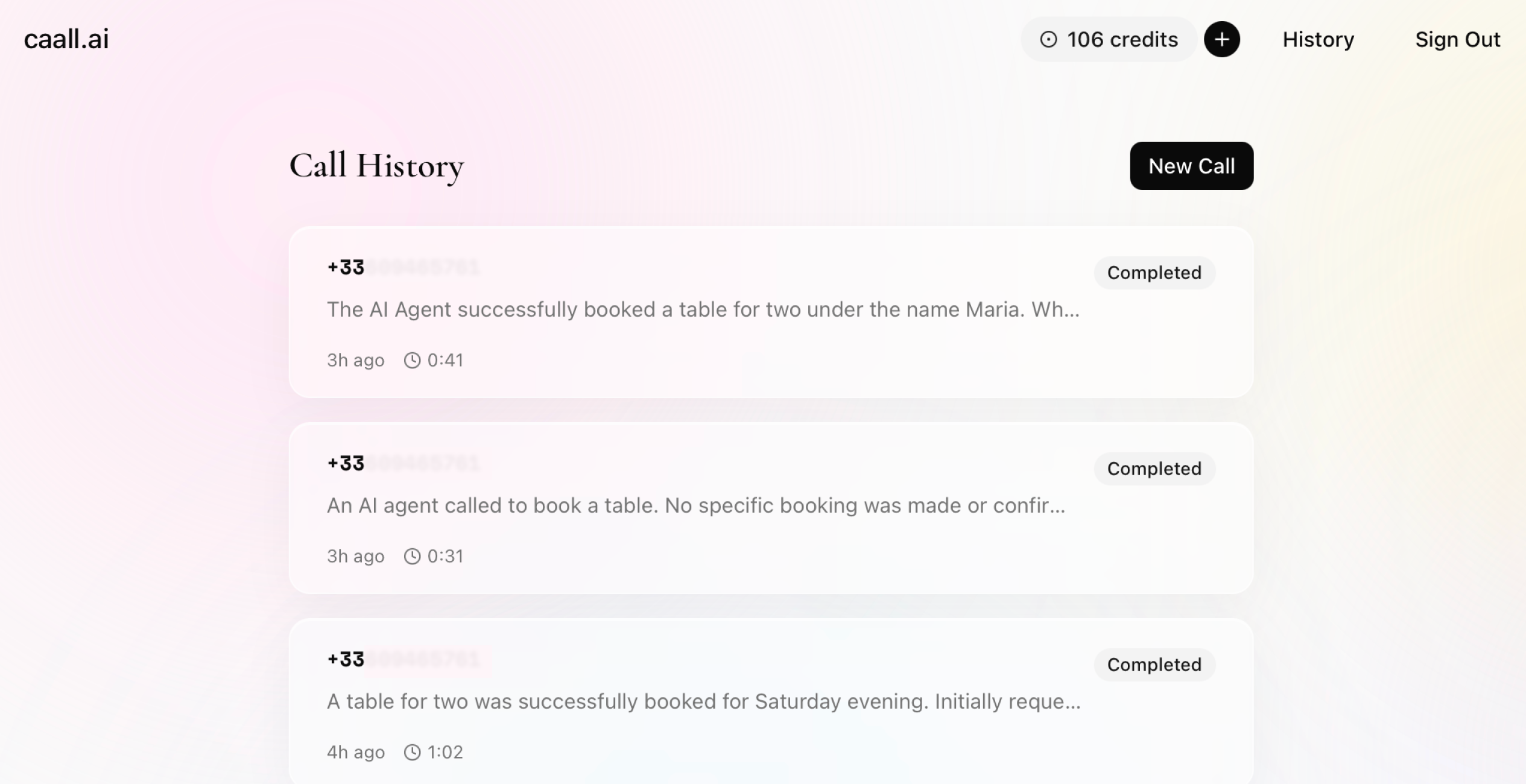Image resolution: width=1532 pixels, height=784 pixels.
Task: Click the plus icon to add credits
Action: point(1222,39)
